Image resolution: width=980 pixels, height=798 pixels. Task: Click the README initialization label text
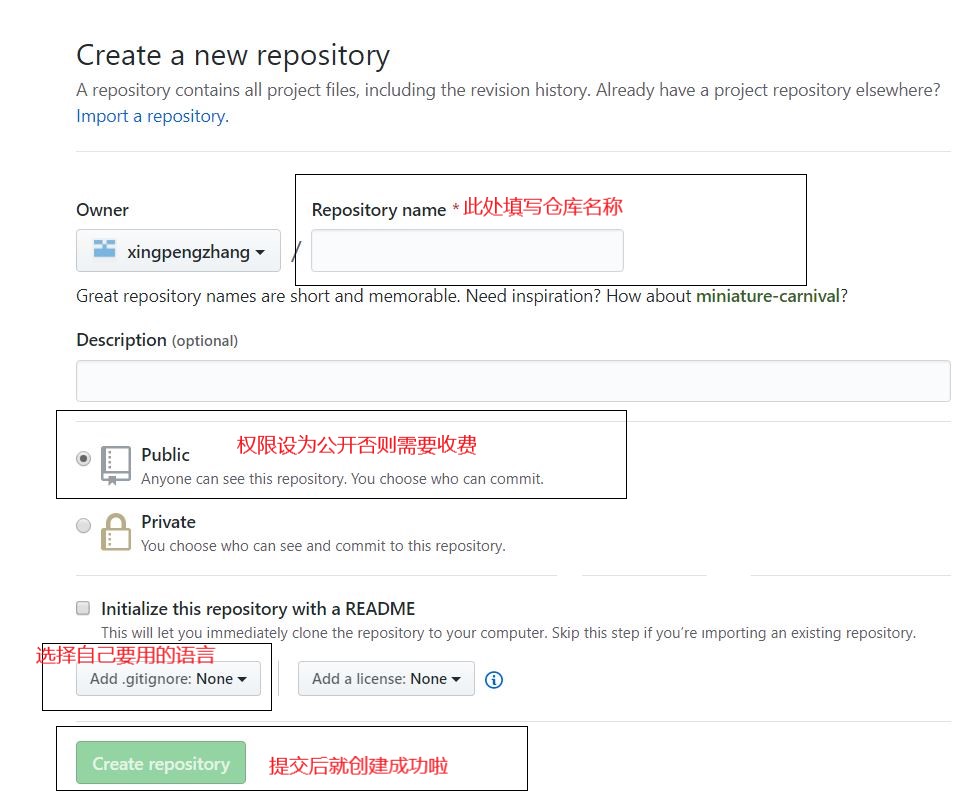(x=258, y=608)
